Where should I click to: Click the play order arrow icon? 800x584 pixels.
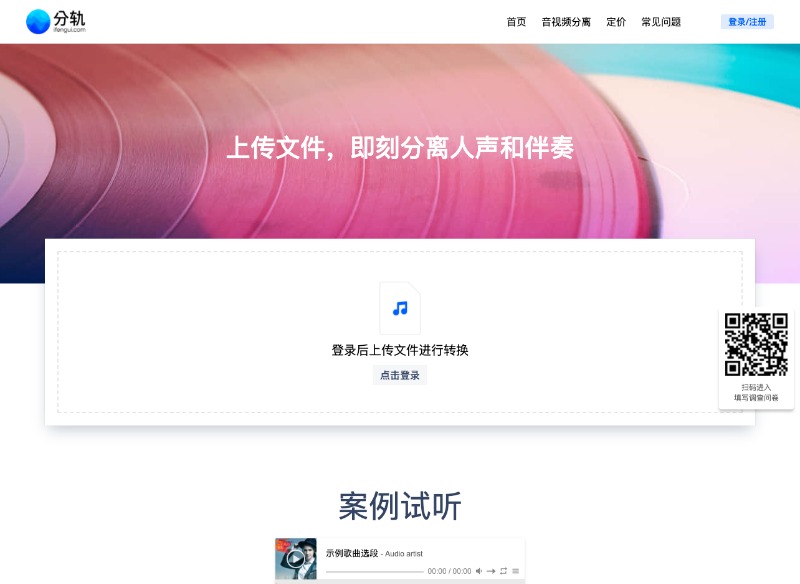click(x=491, y=571)
